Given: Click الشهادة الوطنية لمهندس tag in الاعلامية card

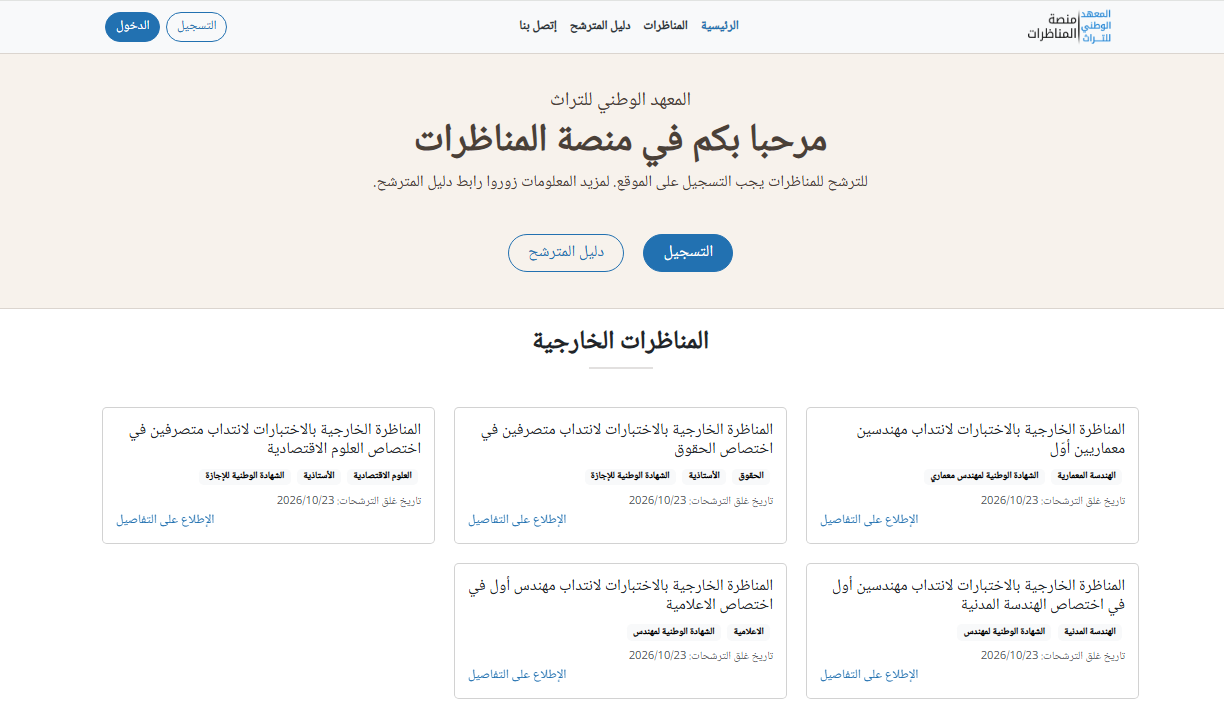Looking at the screenshot, I should pos(674,632).
